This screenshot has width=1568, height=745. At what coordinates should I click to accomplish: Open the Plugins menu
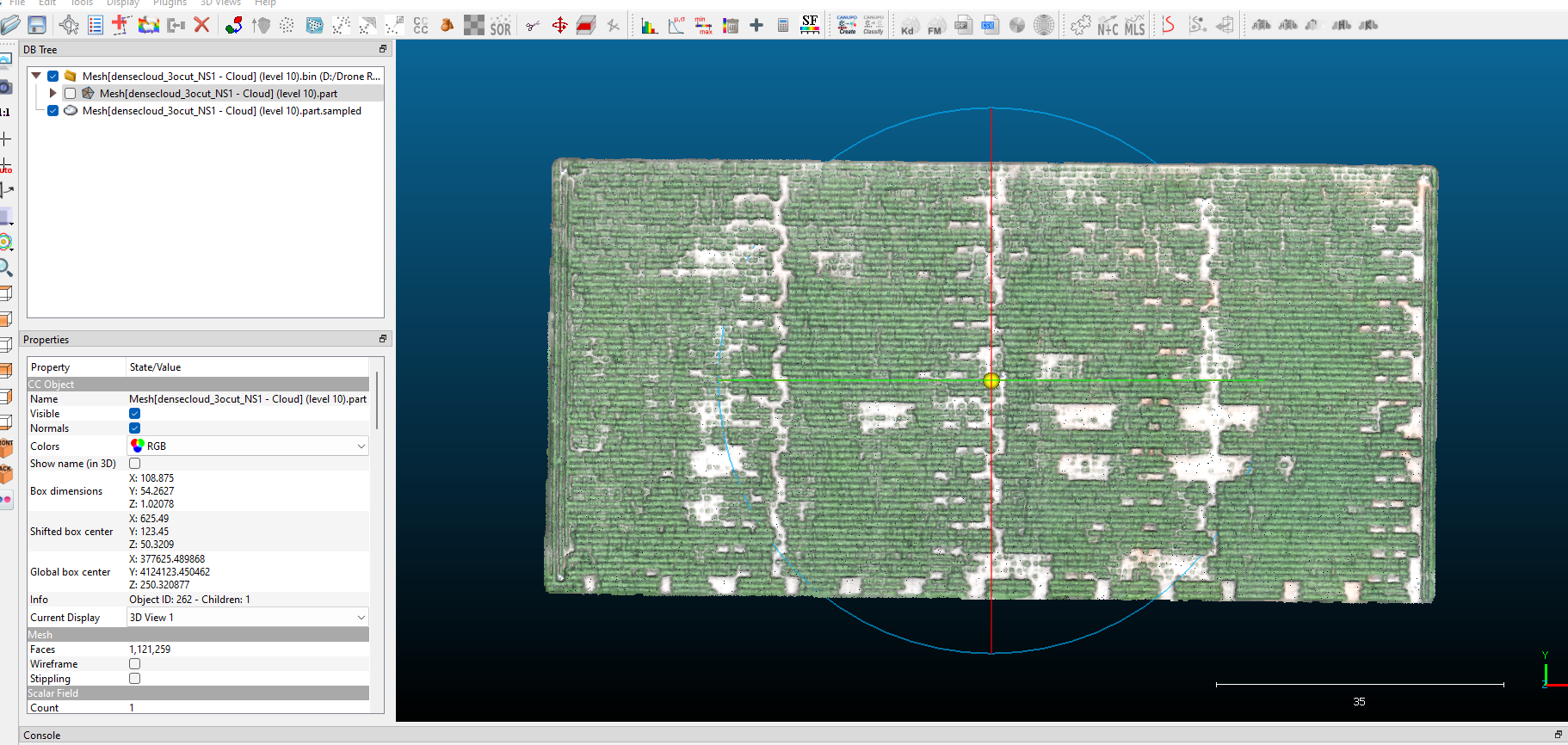[x=170, y=3]
